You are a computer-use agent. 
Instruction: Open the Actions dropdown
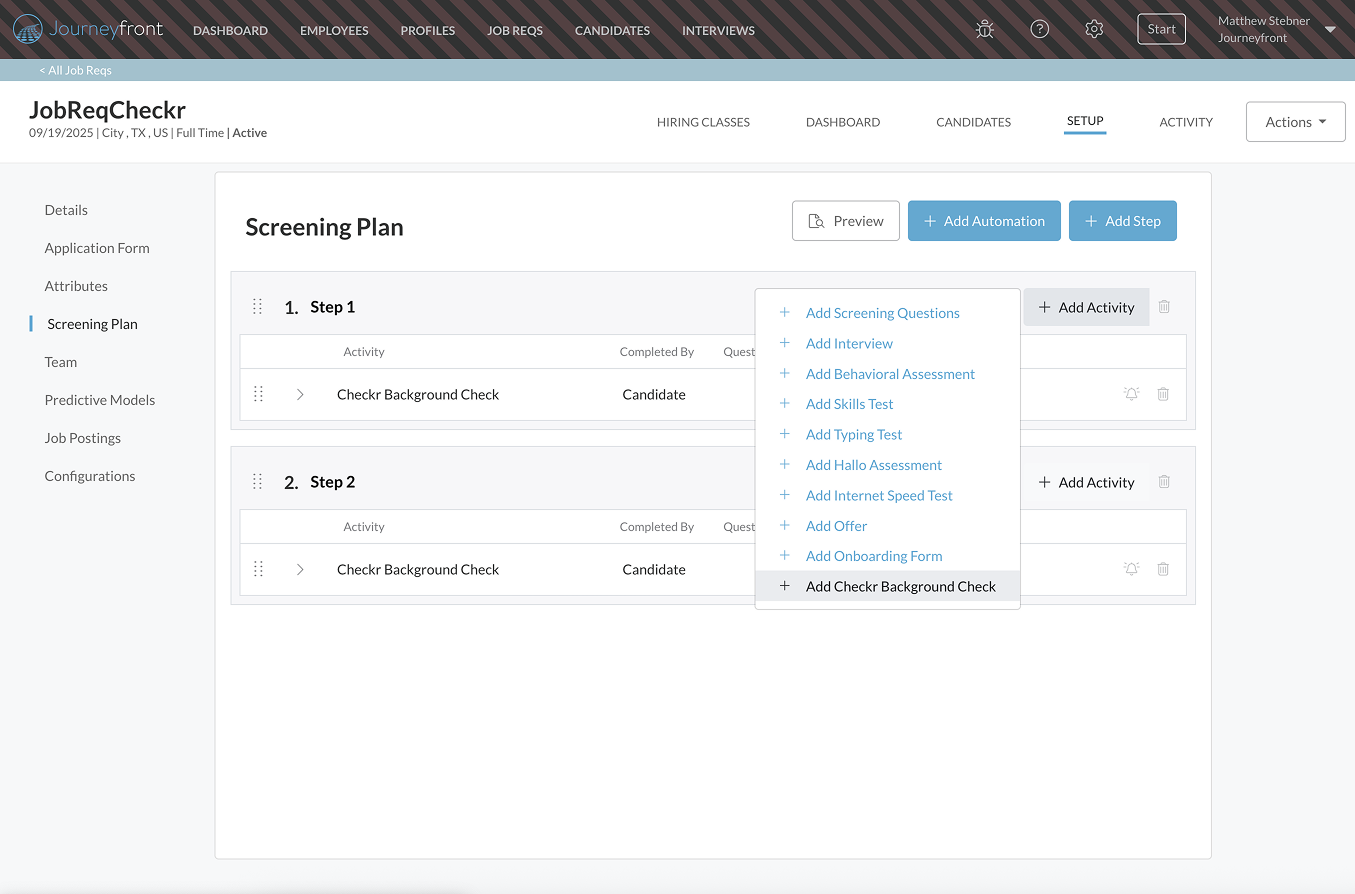tap(1296, 122)
